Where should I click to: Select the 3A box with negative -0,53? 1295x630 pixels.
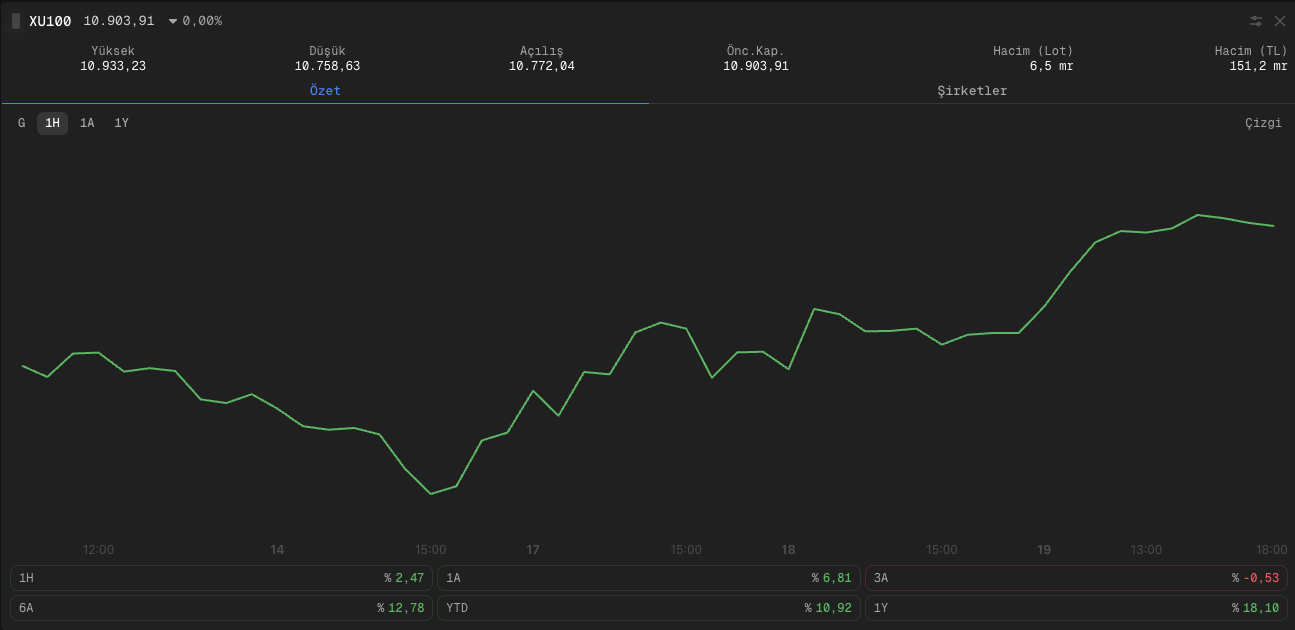pyautogui.click(x=1076, y=578)
